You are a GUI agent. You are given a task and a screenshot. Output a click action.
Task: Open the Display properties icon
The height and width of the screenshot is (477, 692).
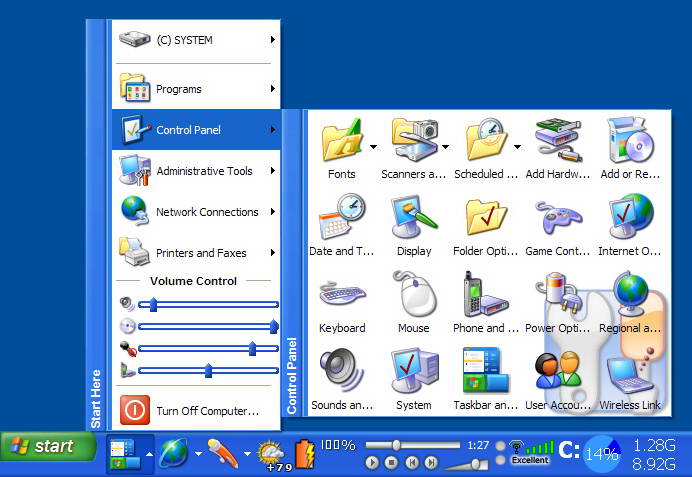[x=414, y=217]
